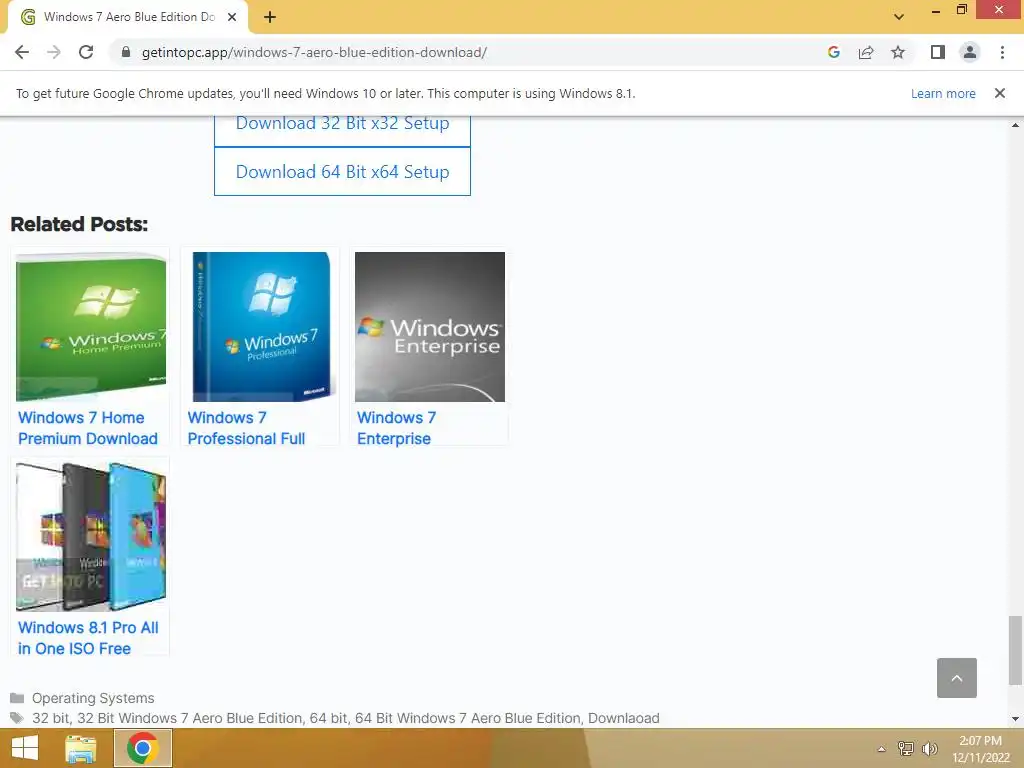Open the Windows 7 Home Premium thumbnail

click(x=91, y=327)
